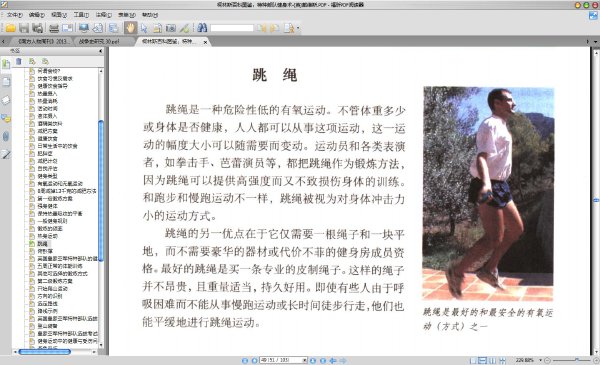
Task: Select the 健康饮食 bookmark
Action: click(47, 139)
